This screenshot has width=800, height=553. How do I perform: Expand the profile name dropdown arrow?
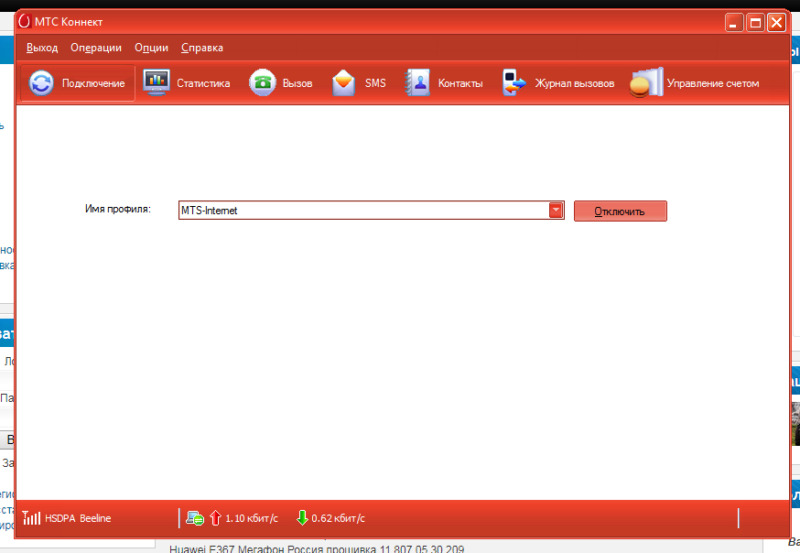click(x=556, y=210)
